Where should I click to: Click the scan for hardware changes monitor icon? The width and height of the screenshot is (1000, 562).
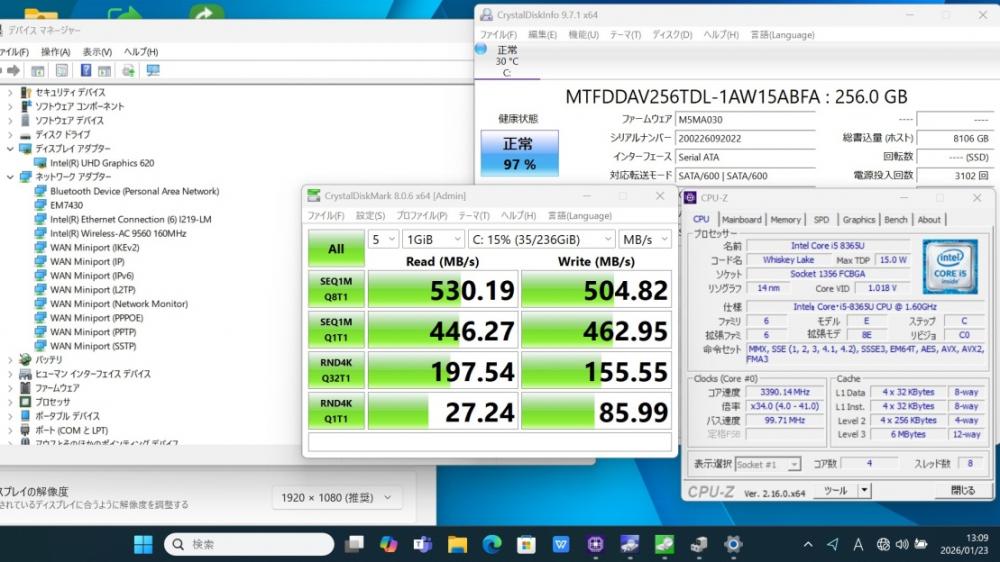pyautogui.click(x=153, y=70)
